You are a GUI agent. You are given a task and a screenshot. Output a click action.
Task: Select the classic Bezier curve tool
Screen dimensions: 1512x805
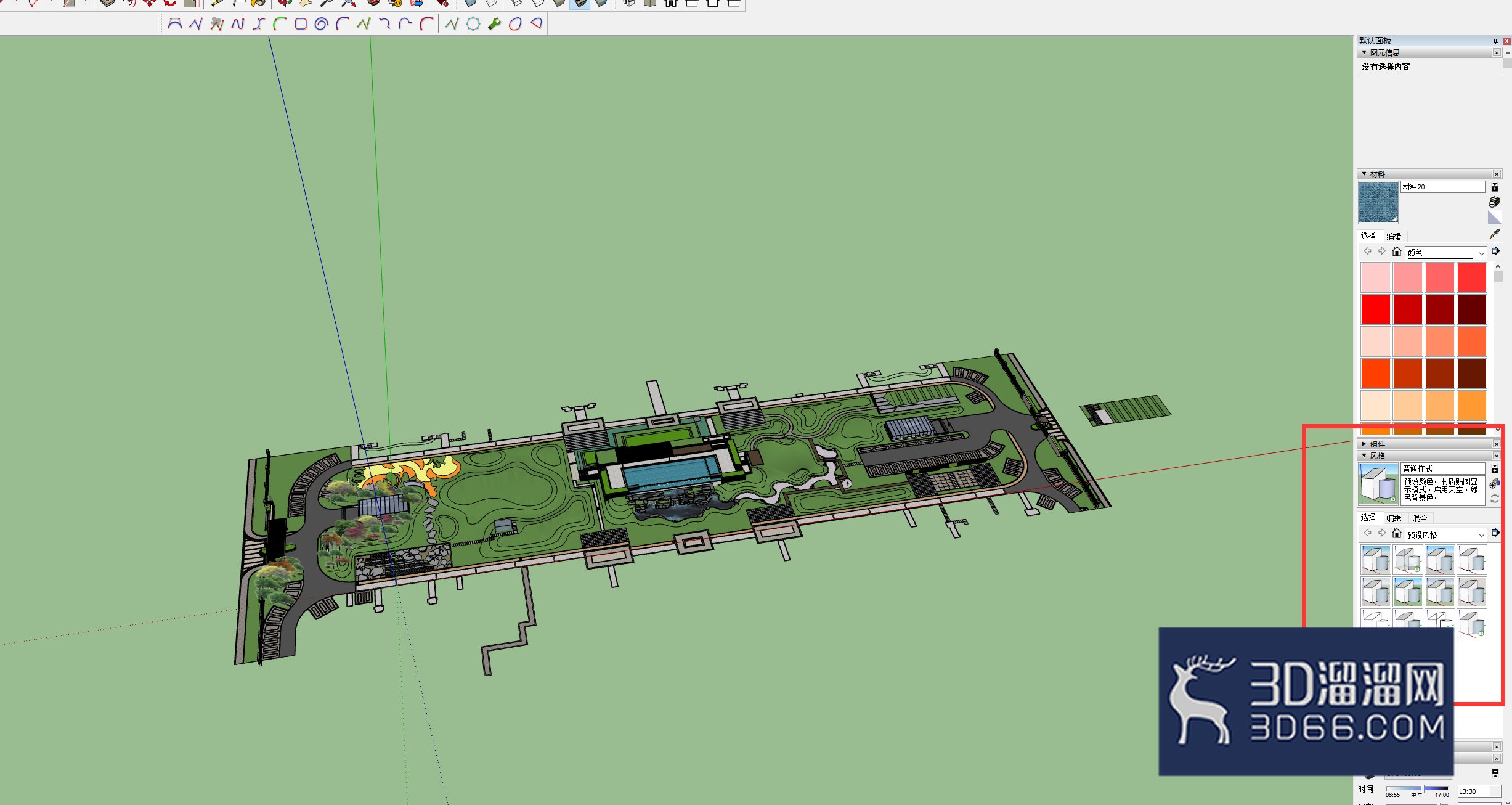click(175, 24)
